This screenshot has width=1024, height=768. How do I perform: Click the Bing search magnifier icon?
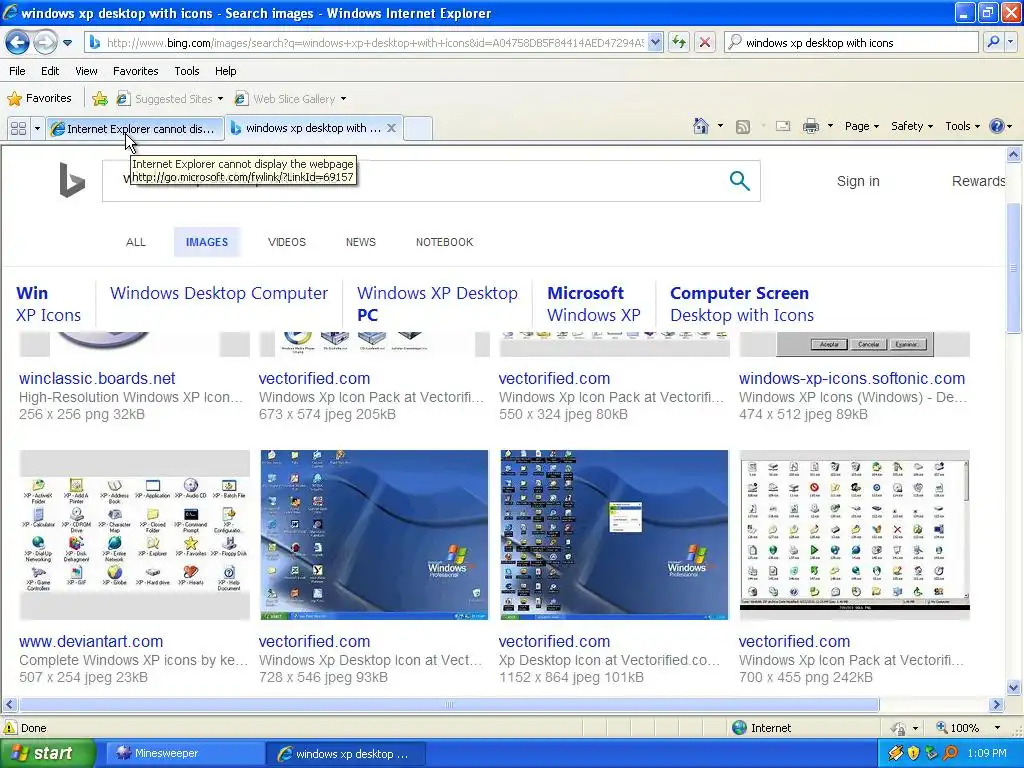tap(739, 181)
